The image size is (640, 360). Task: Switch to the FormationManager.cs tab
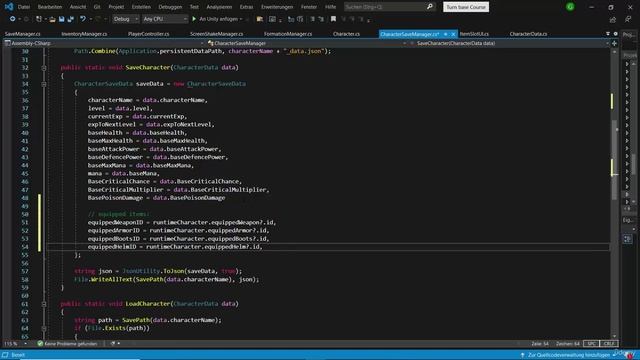288,34
